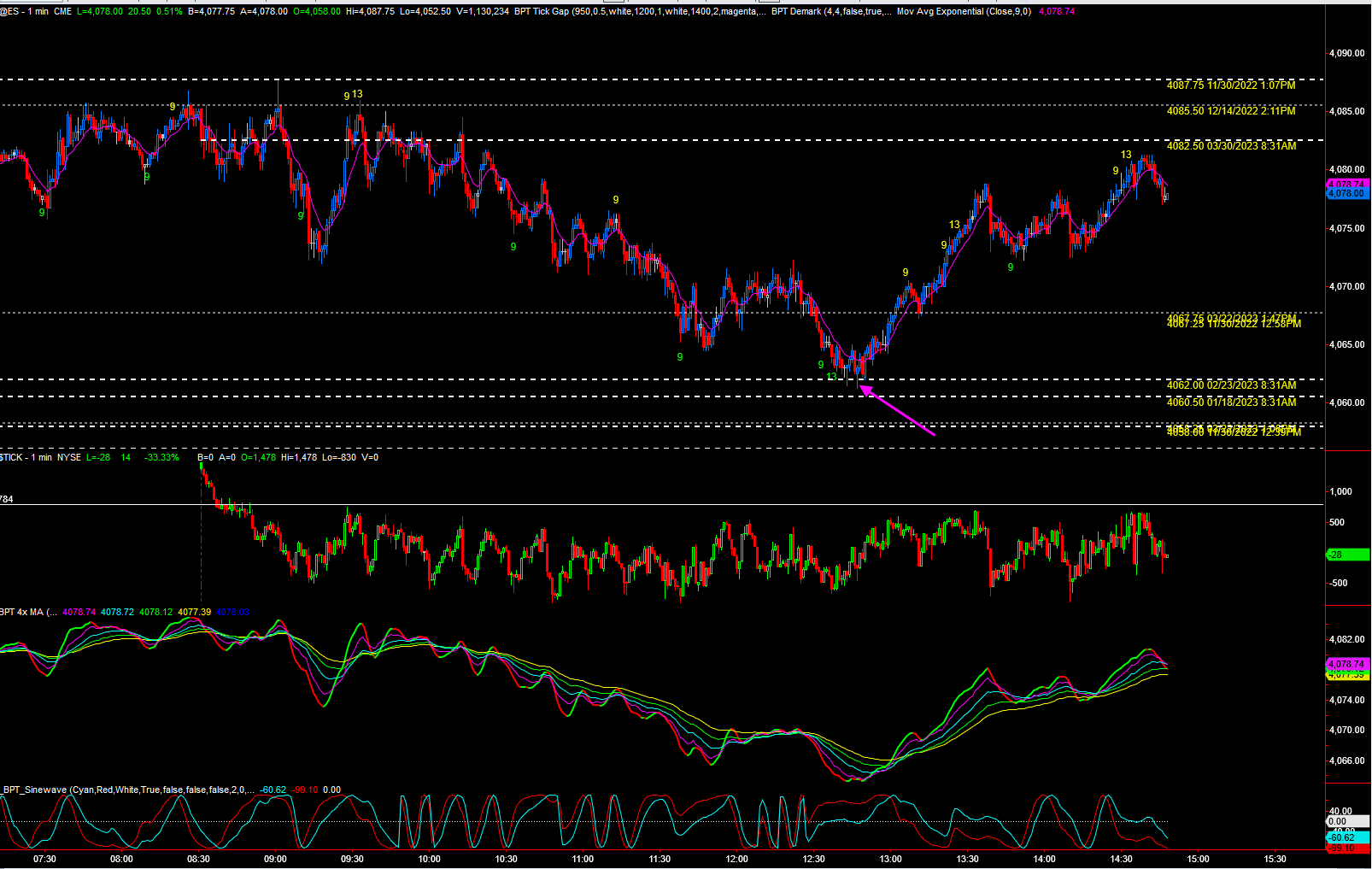Click the 4082.50 03/30/2023 level label
1372x869 pixels.
(x=1230, y=146)
